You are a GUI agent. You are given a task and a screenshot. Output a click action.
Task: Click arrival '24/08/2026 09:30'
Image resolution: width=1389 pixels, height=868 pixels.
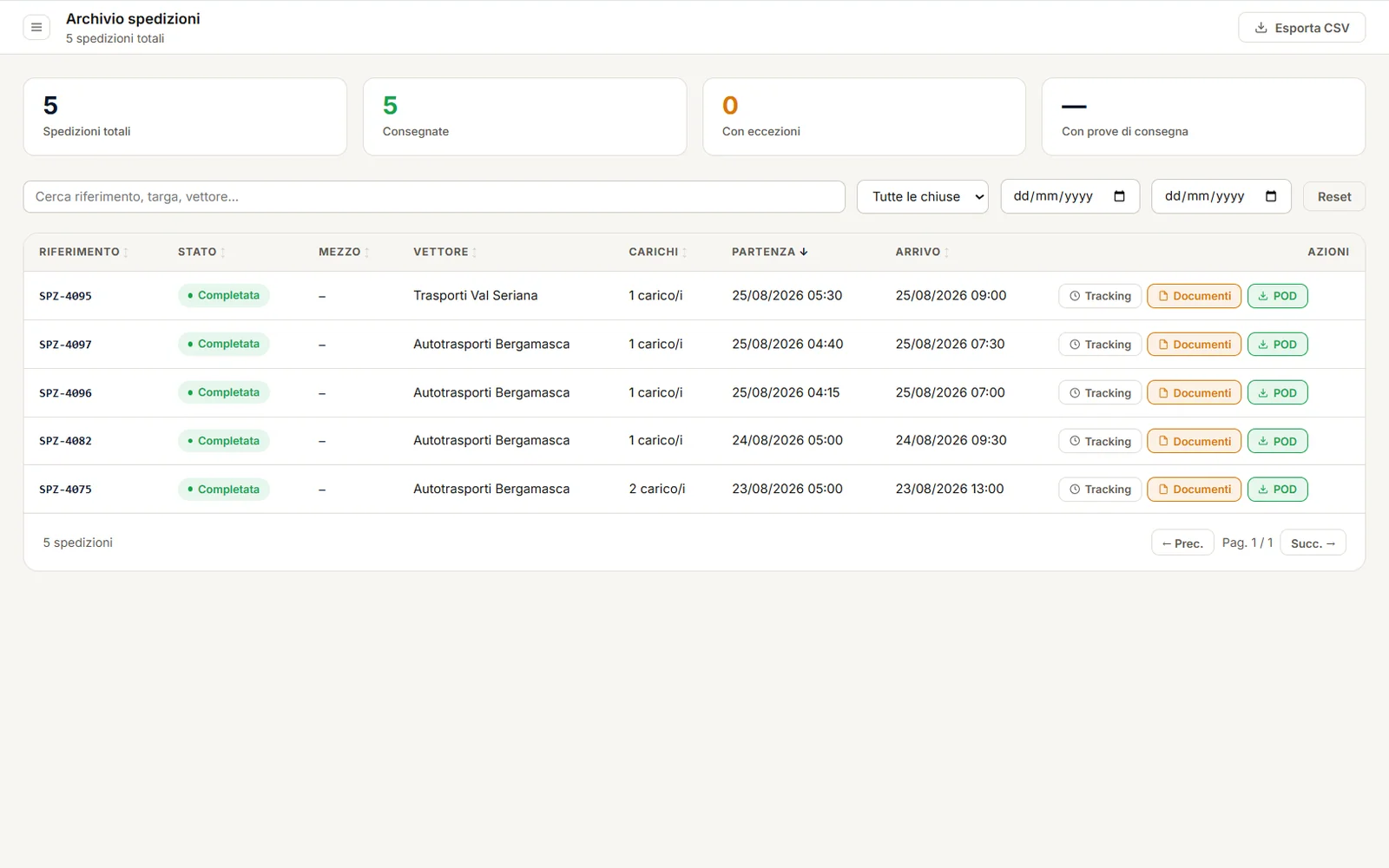(x=951, y=440)
